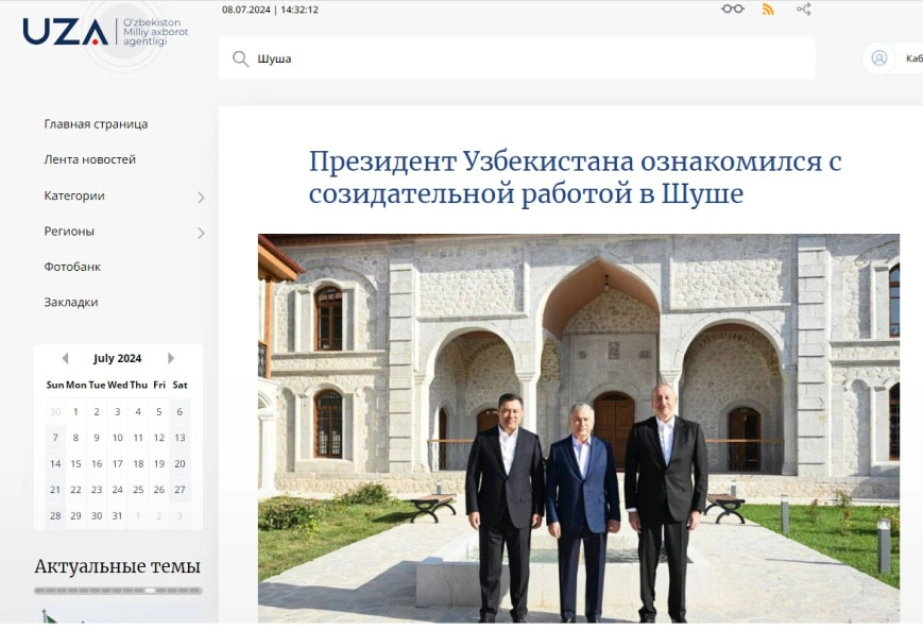
Task: Open the Главная страница menu item
Action: click(x=96, y=124)
